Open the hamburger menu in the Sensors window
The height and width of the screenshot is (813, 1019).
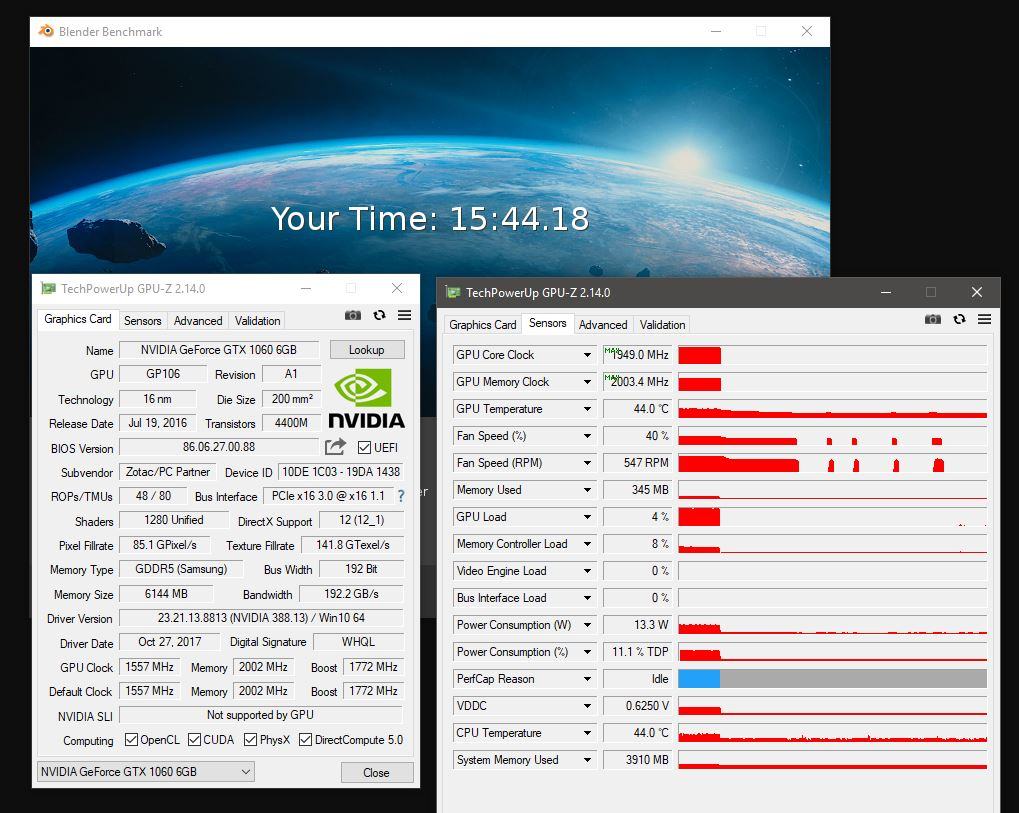985,319
